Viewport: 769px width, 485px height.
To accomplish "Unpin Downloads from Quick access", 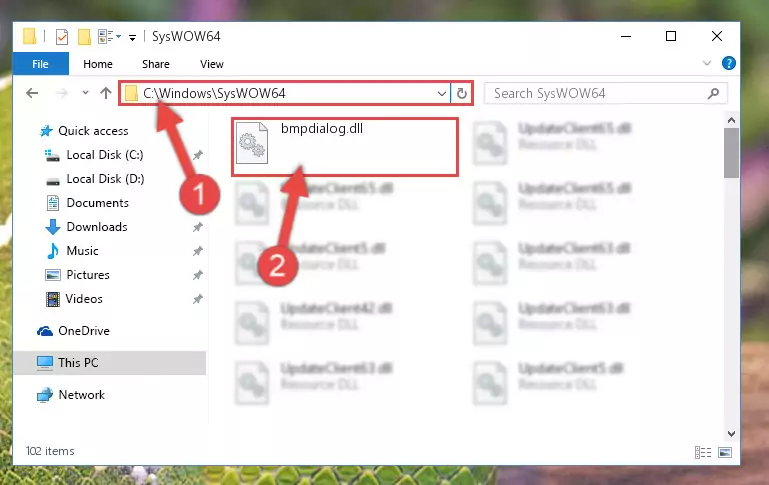I will pyautogui.click(x=198, y=227).
